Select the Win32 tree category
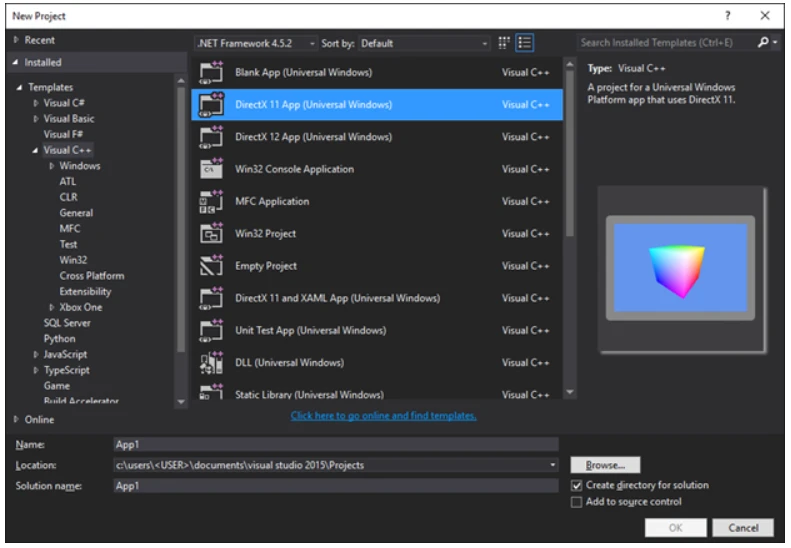Image resolution: width=791 pixels, height=548 pixels. [x=73, y=260]
